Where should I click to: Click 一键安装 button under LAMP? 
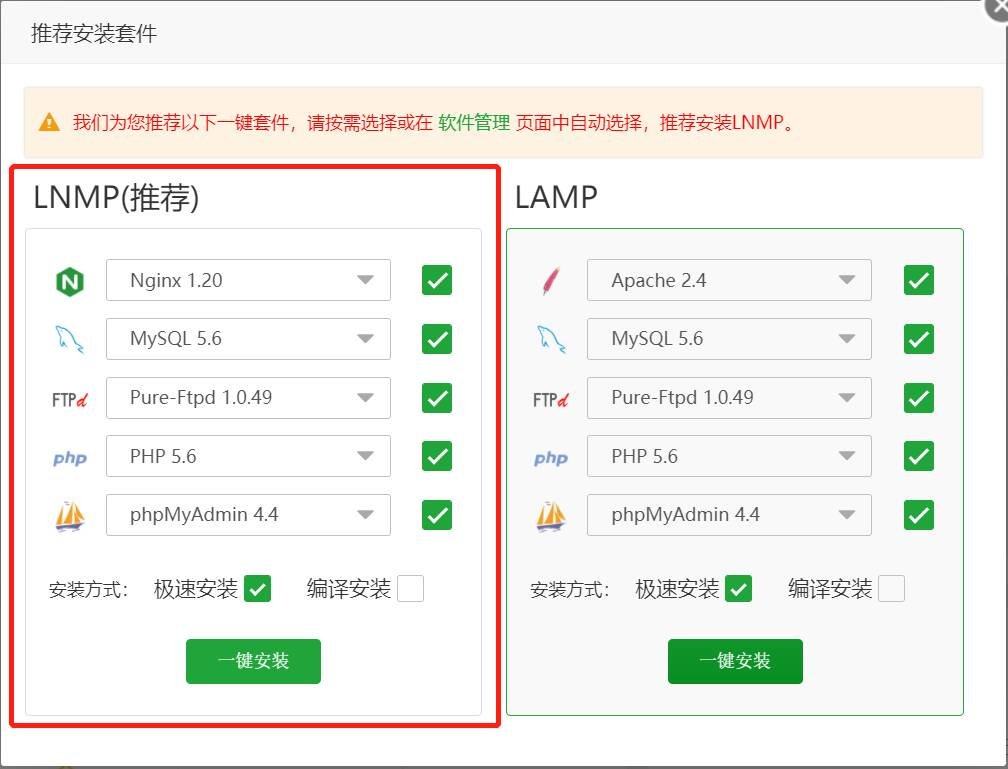click(735, 661)
